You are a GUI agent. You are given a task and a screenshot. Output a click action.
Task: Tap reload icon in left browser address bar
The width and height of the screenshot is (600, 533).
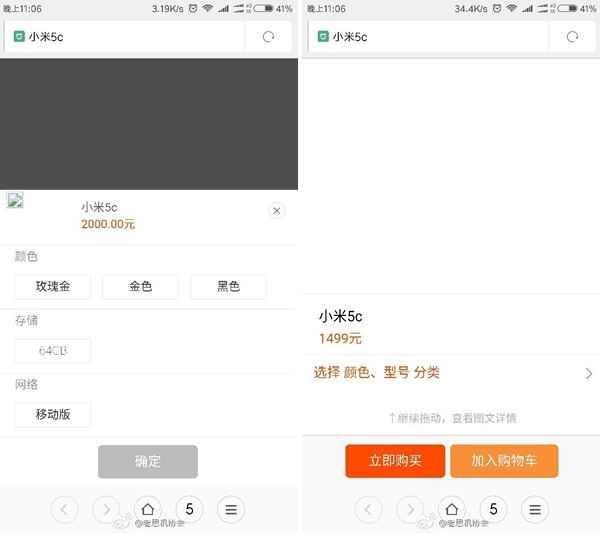pyautogui.click(x=268, y=37)
